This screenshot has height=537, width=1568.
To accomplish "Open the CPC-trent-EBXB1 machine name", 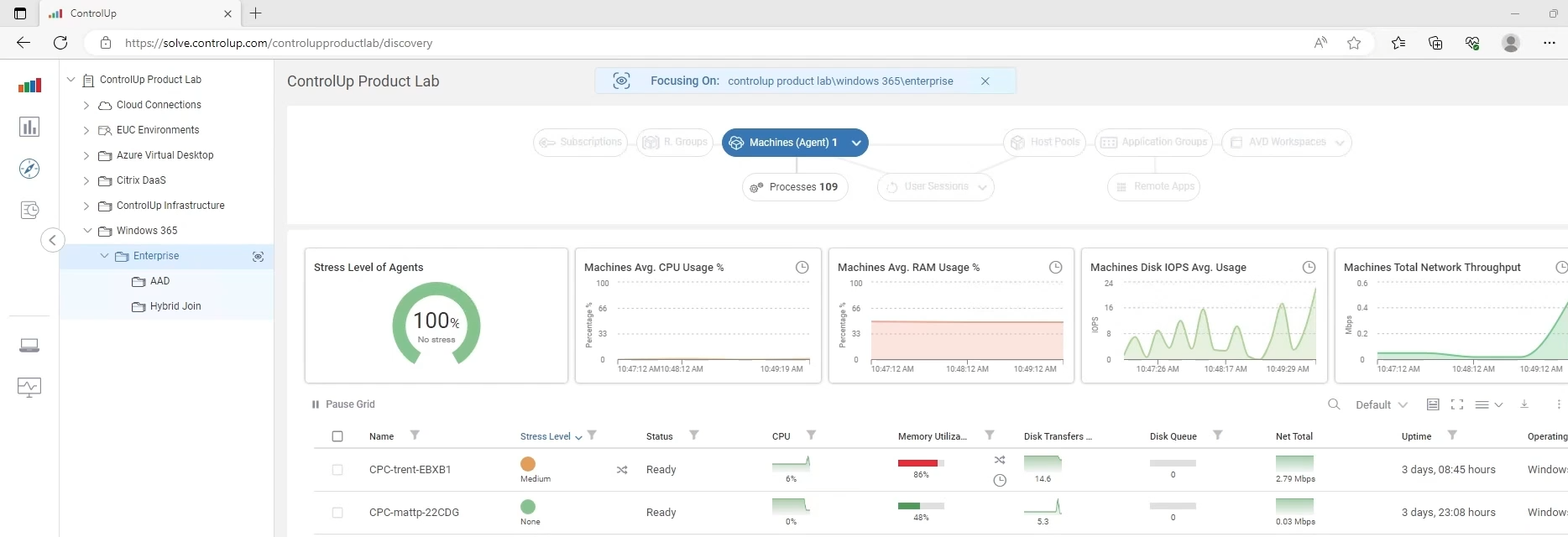I will pyautogui.click(x=410, y=470).
